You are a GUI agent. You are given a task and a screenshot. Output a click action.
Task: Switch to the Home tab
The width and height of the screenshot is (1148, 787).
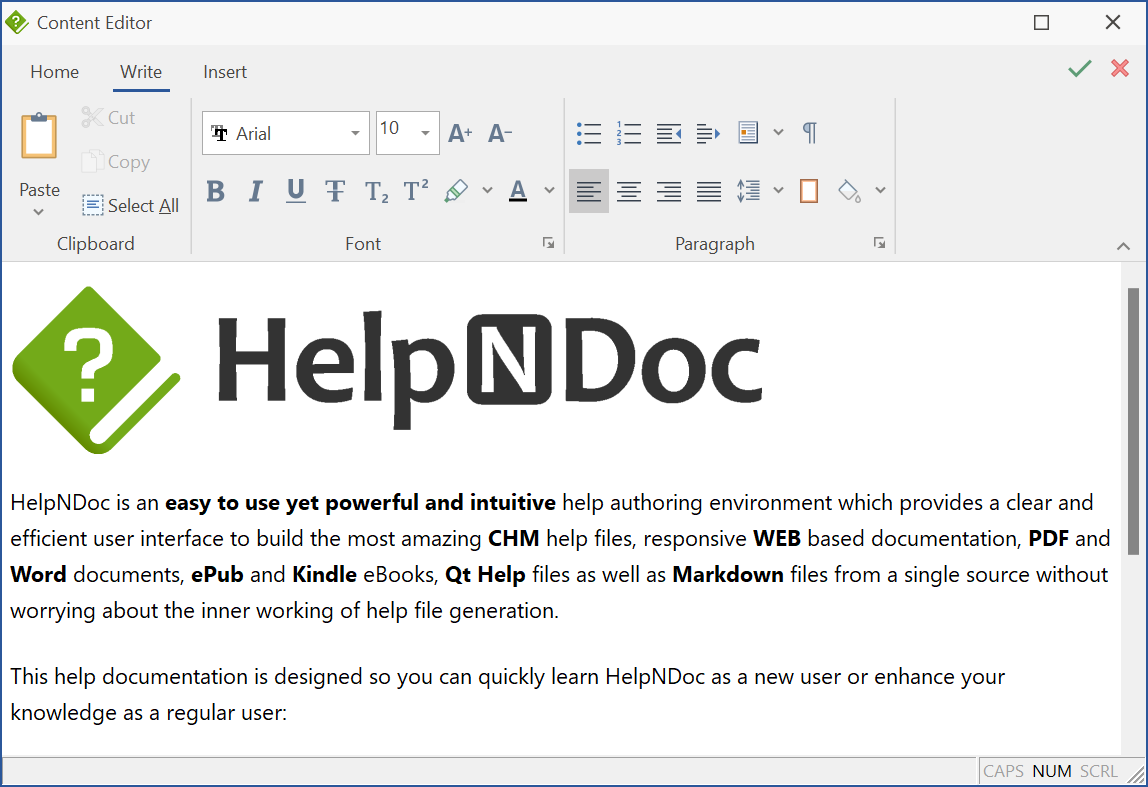pos(55,72)
